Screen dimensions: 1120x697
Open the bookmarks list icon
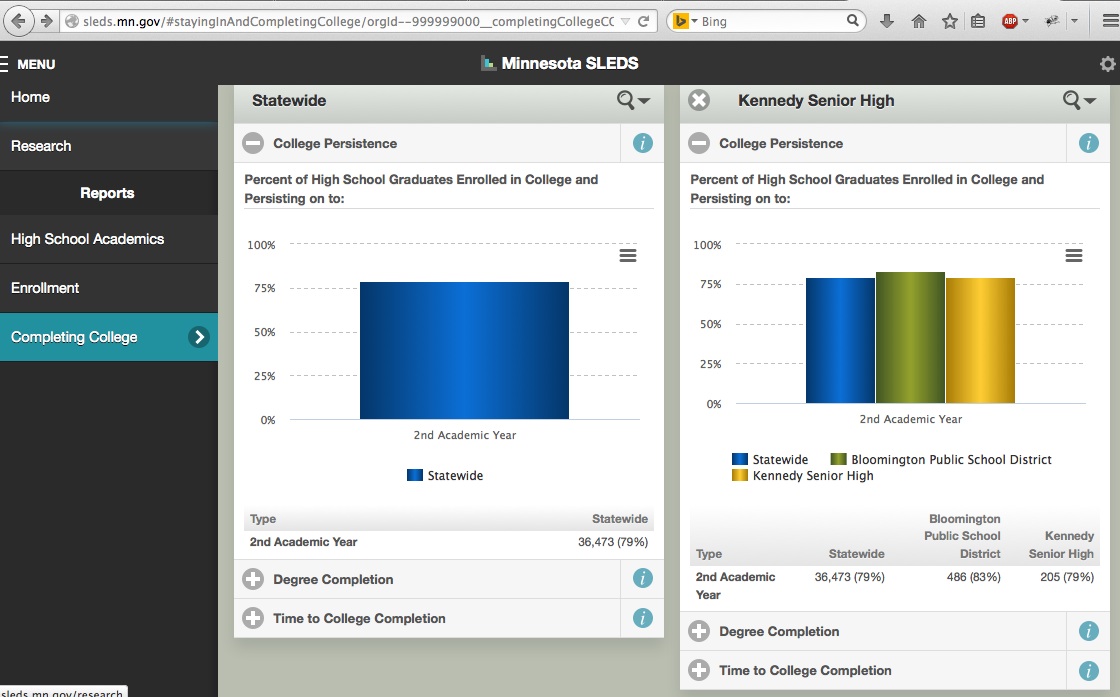pos(978,21)
